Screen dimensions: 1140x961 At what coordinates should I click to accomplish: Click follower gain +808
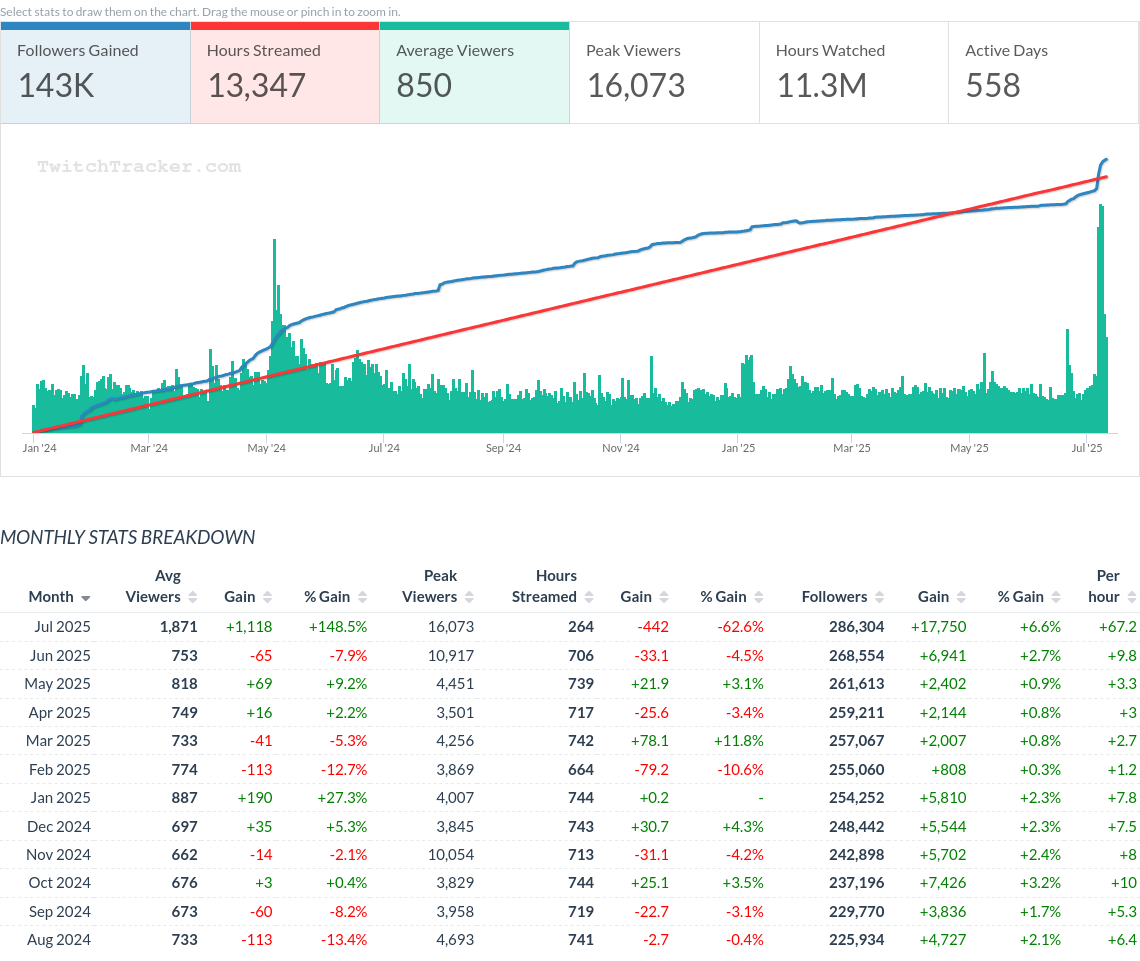pyautogui.click(x=949, y=770)
